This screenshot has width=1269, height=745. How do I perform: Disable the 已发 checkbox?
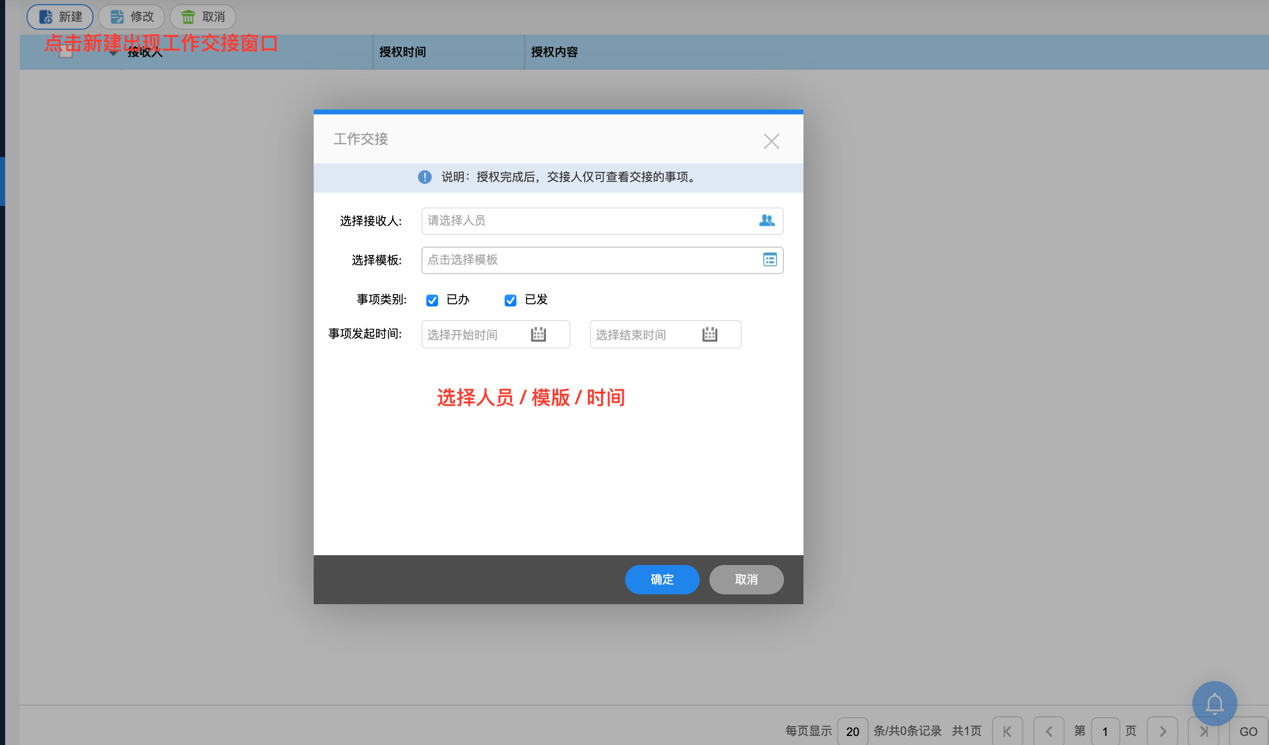(510, 300)
